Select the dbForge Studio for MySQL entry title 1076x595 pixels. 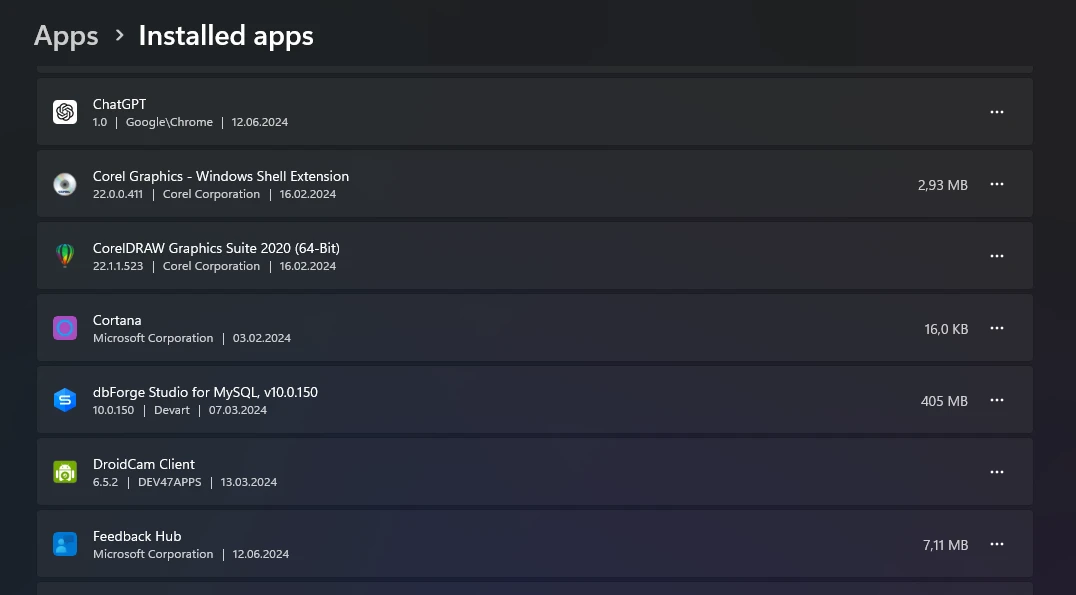pos(205,392)
